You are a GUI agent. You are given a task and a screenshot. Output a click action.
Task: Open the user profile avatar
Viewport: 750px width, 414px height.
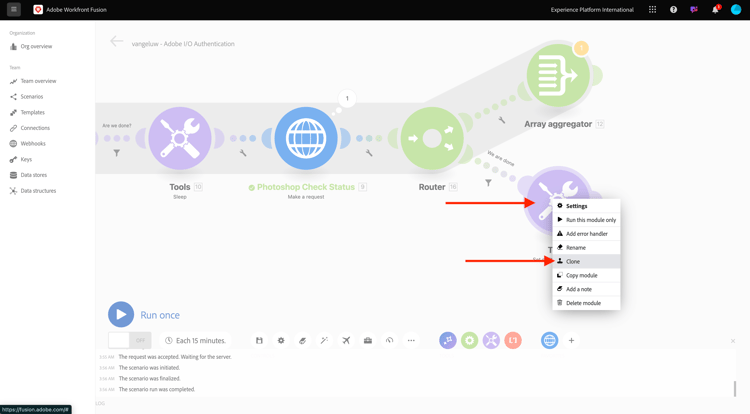736,10
